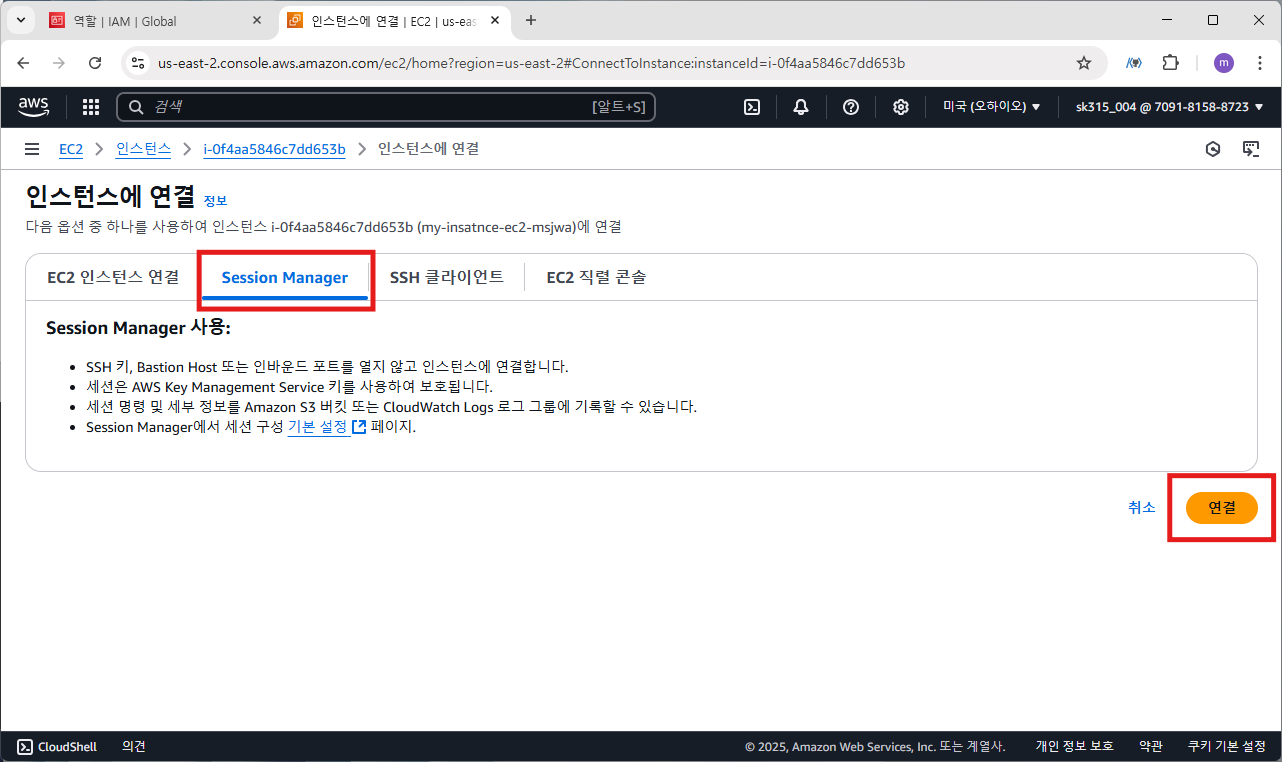Close the 인스턴스에 연결 browser tab
The width and height of the screenshot is (1282, 762).
[x=497, y=20]
